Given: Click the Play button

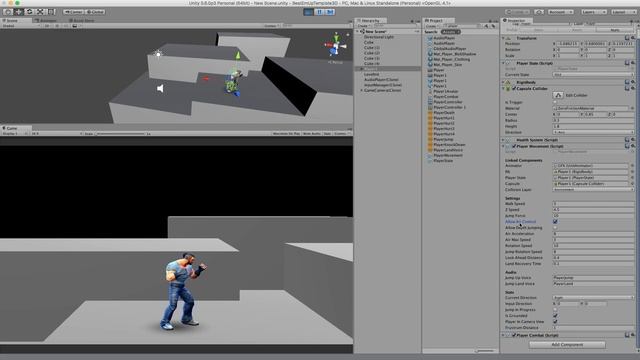Looking at the screenshot, I should click(x=309, y=12).
